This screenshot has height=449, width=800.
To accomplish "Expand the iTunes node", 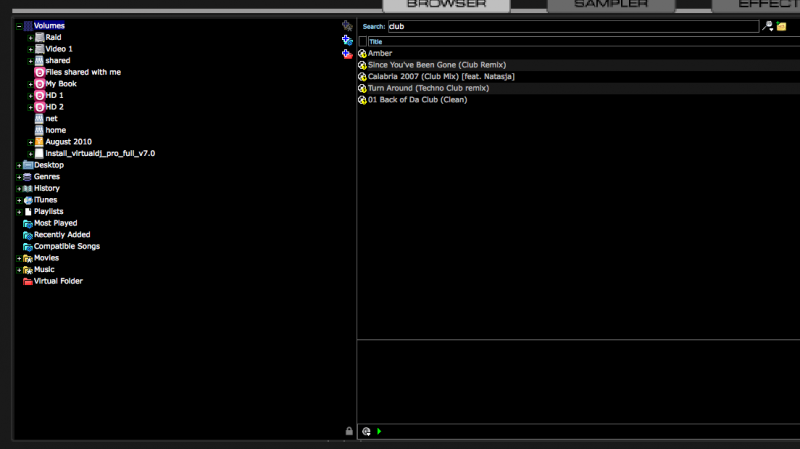I will (19, 201).
